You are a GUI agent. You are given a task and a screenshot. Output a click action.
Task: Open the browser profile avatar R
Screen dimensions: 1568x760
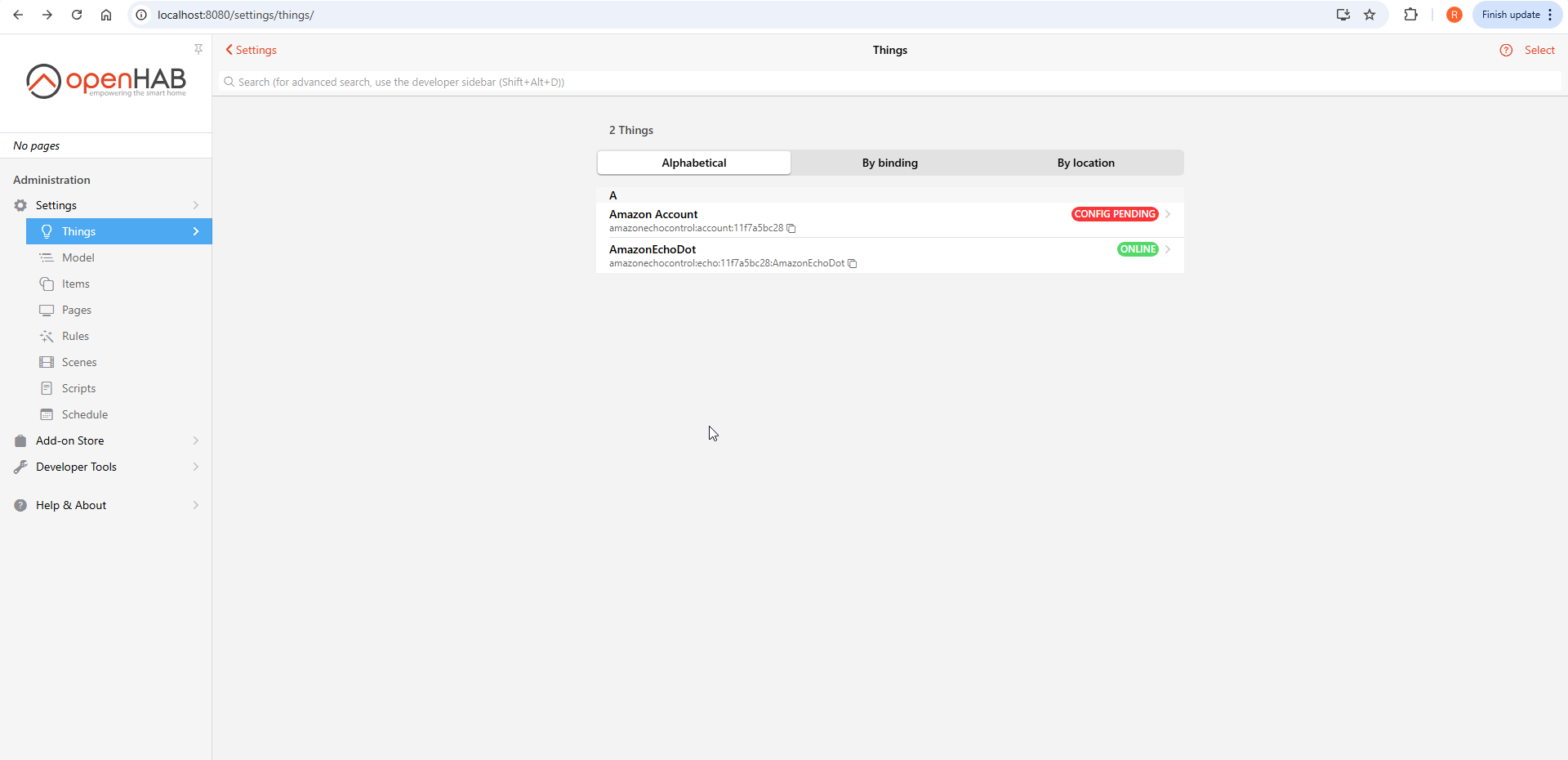click(x=1454, y=15)
